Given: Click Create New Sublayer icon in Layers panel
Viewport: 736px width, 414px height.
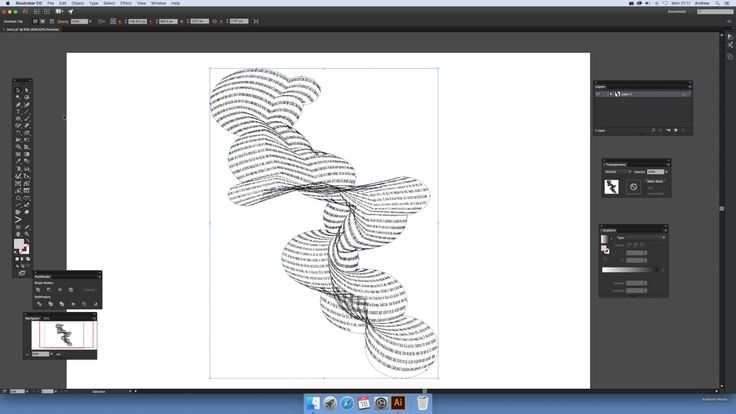Looking at the screenshot, I should coord(668,130).
